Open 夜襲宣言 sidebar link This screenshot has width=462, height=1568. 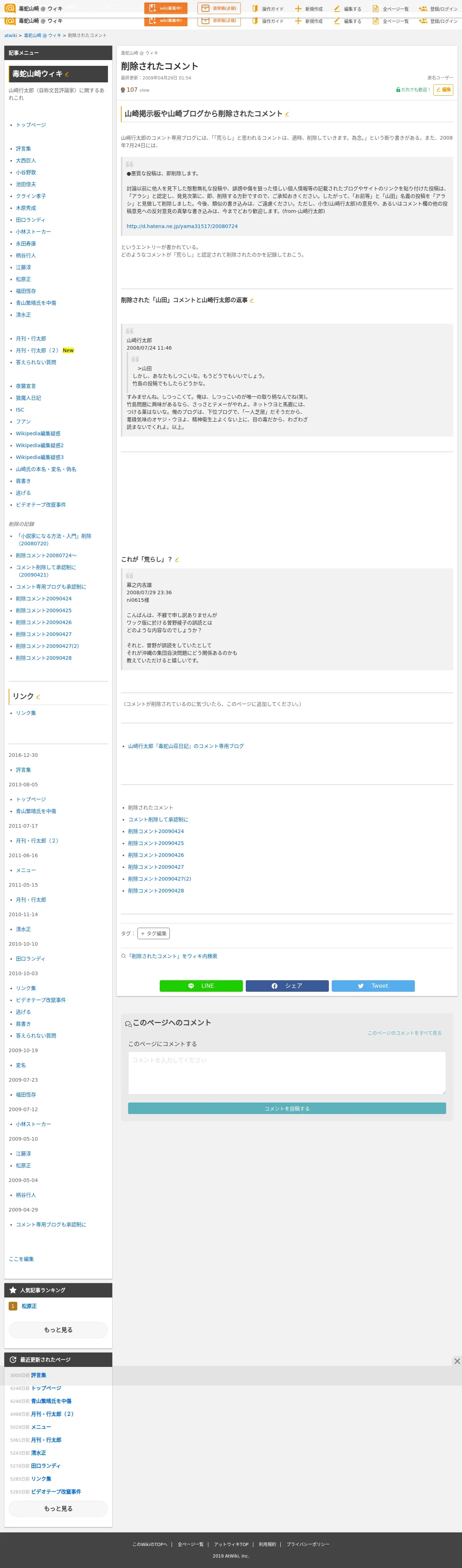[26, 386]
